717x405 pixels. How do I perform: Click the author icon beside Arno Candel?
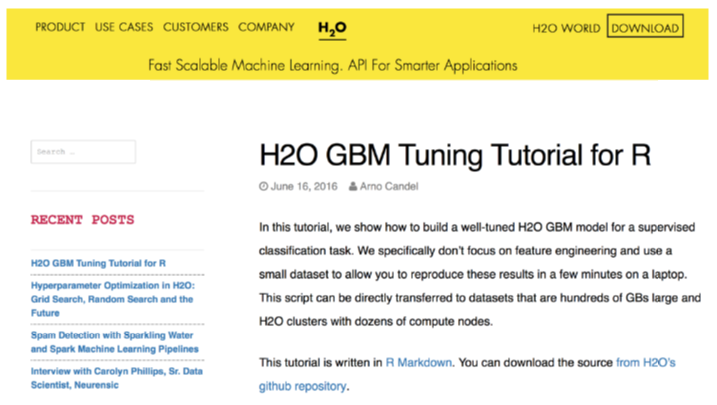353,187
